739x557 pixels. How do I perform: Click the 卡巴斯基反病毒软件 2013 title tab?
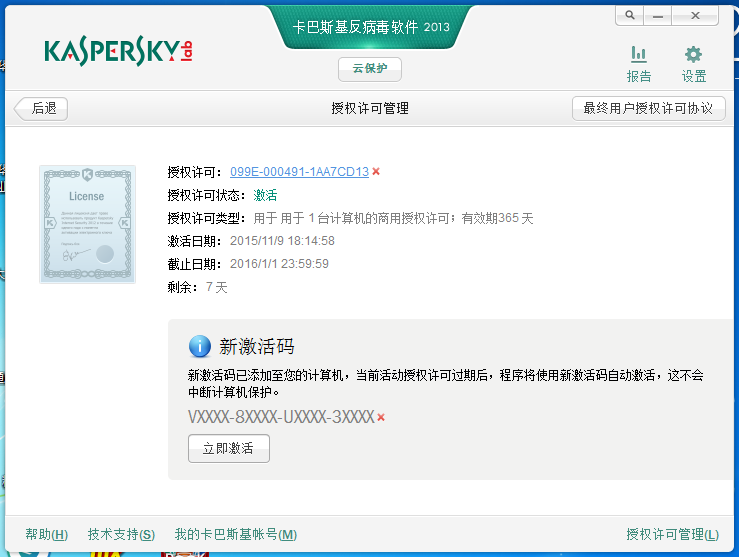pos(370,27)
